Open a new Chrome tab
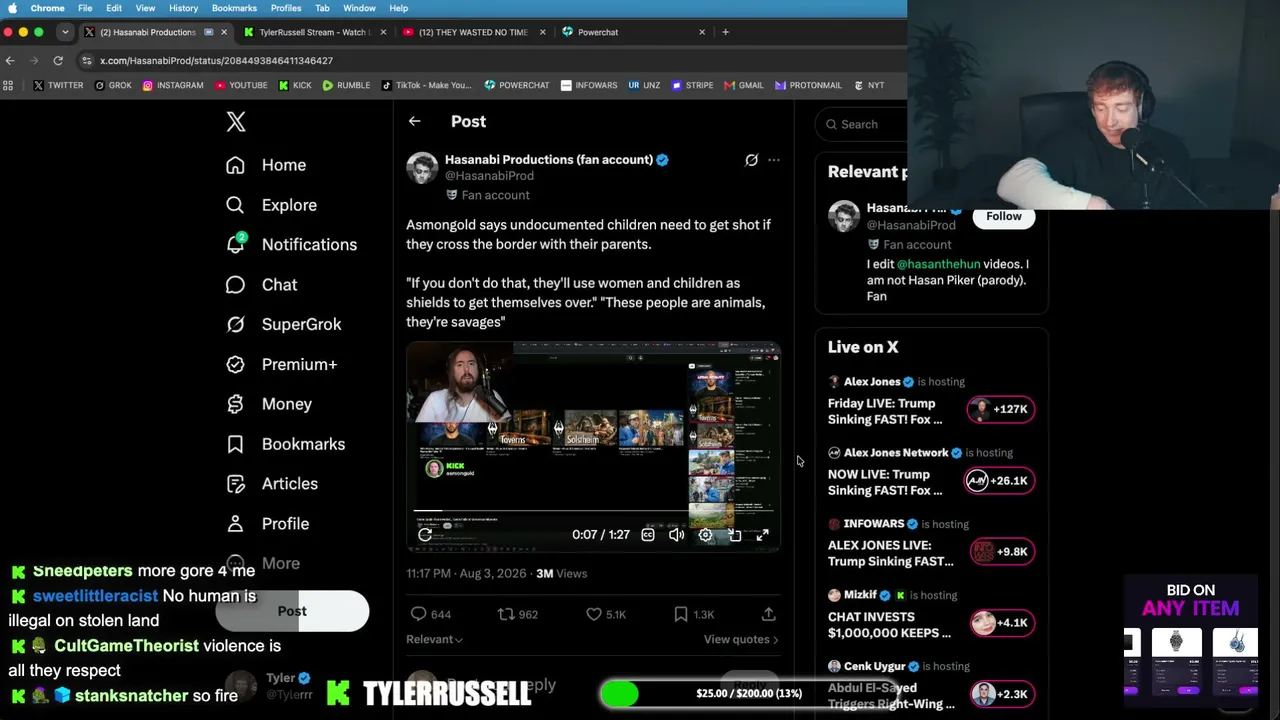 [x=725, y=32]
